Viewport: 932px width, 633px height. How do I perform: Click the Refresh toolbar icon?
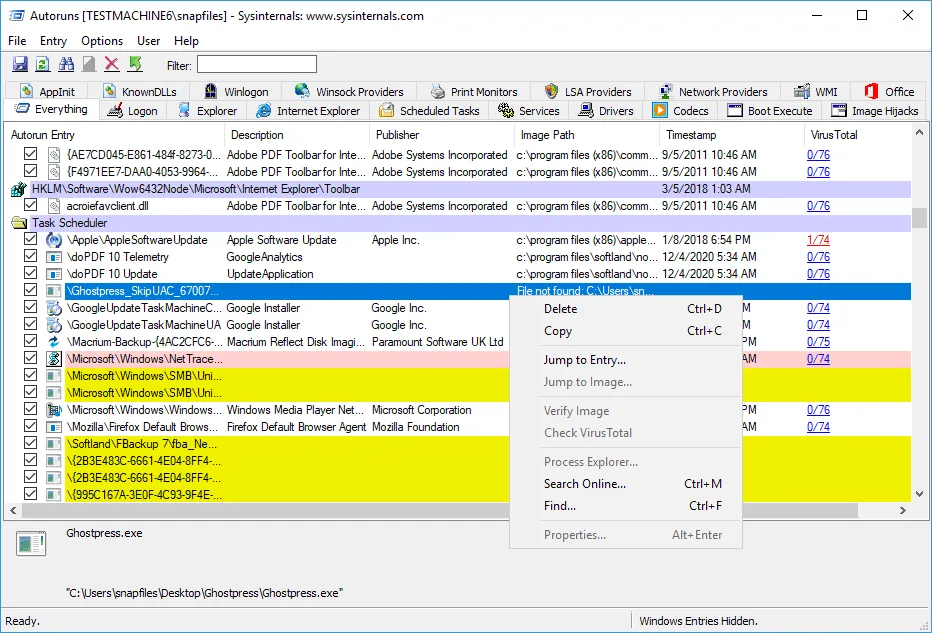pyautogui.click(x=43, y=64)
